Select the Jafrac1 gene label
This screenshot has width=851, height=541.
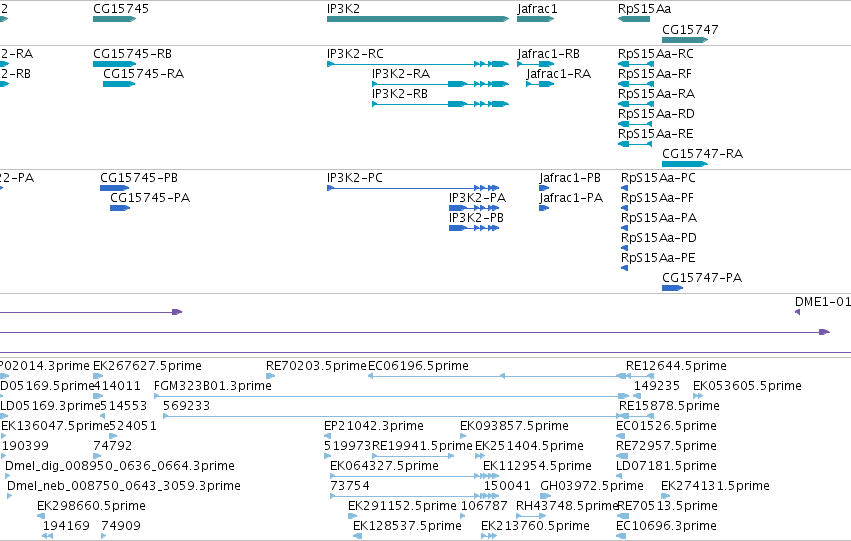(x=537, y=9)
